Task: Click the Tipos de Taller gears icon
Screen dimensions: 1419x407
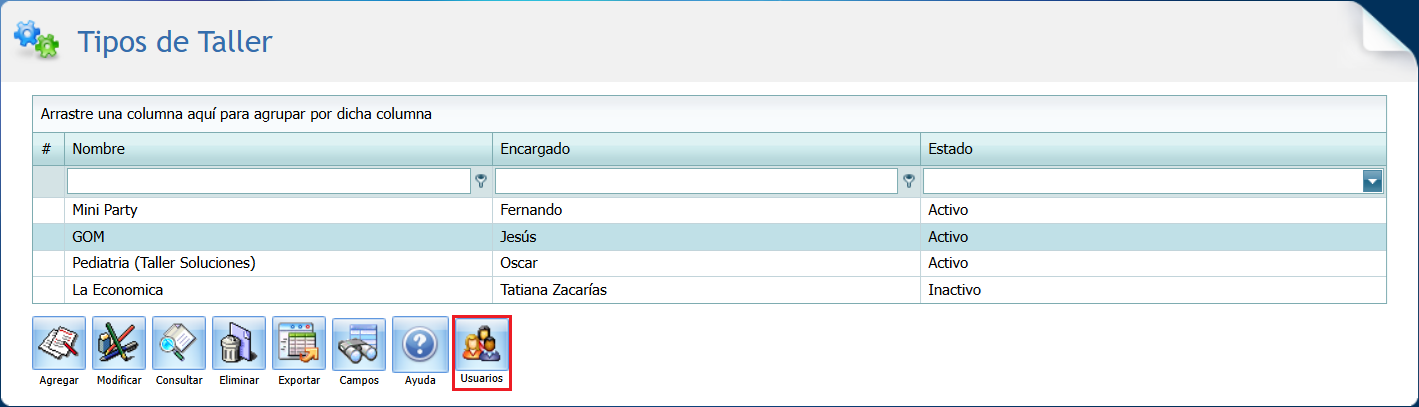Action: pyautogui.click(x=36, y=39)
